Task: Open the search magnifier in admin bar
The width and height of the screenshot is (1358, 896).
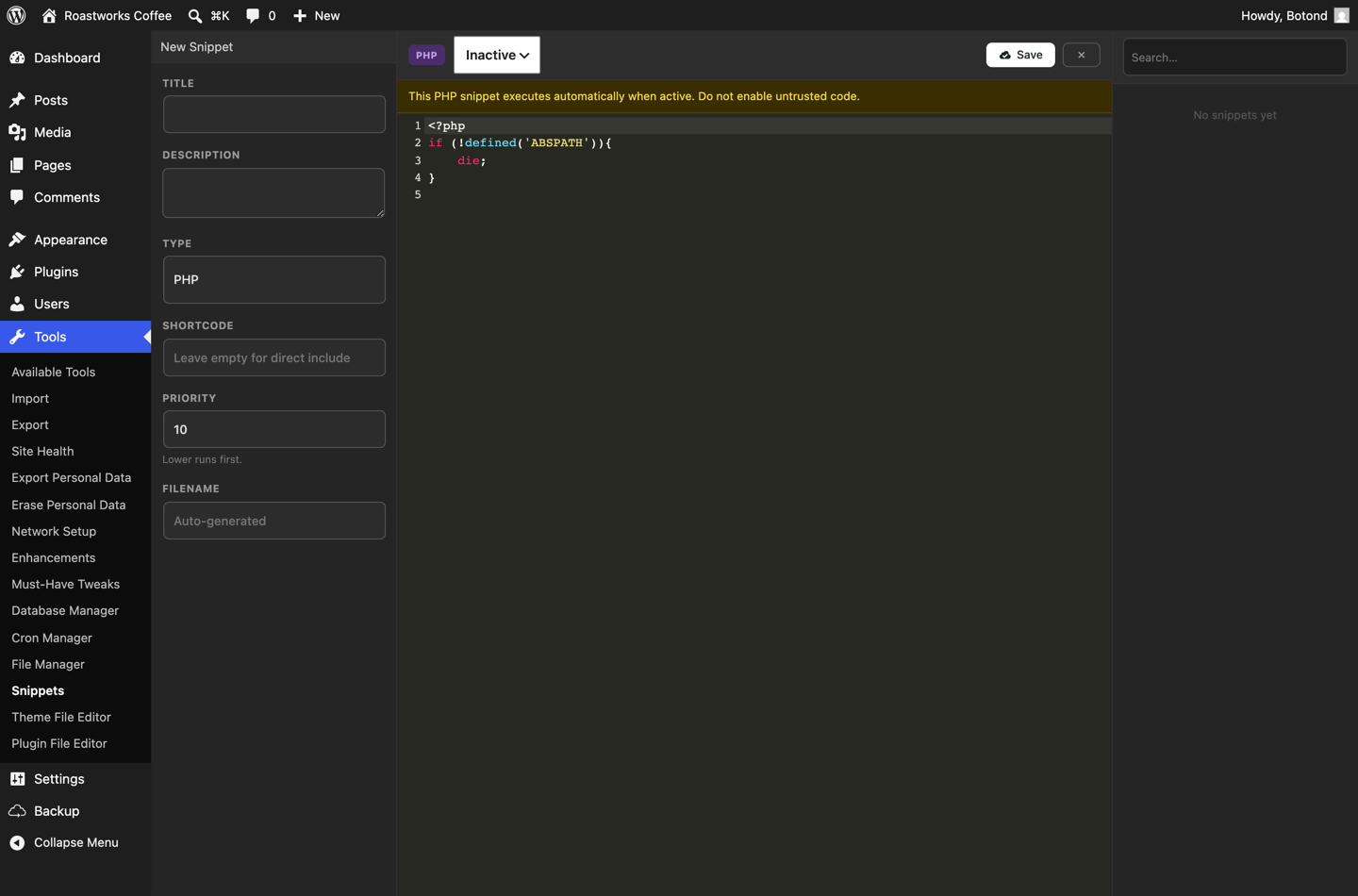Action: 195,15
